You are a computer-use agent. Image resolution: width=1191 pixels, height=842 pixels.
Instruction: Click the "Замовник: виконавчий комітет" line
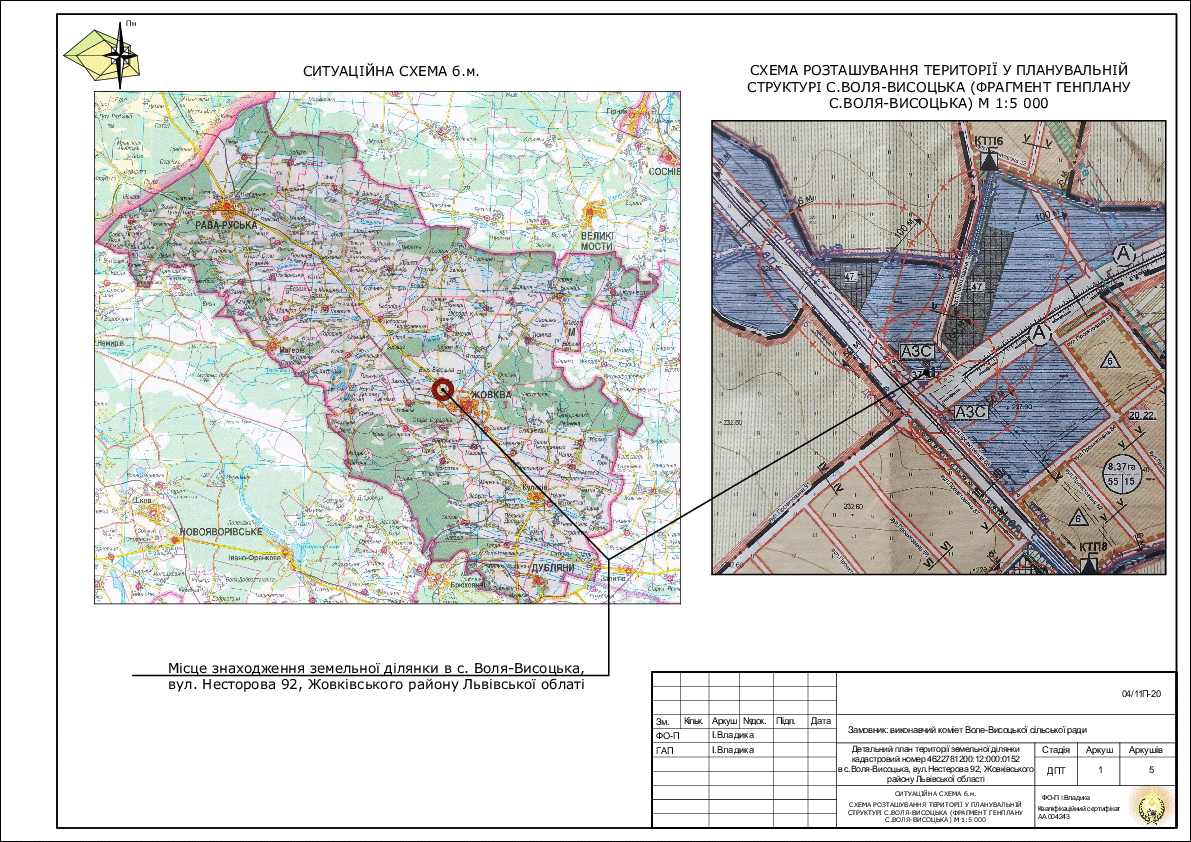[x=967, y=730]
